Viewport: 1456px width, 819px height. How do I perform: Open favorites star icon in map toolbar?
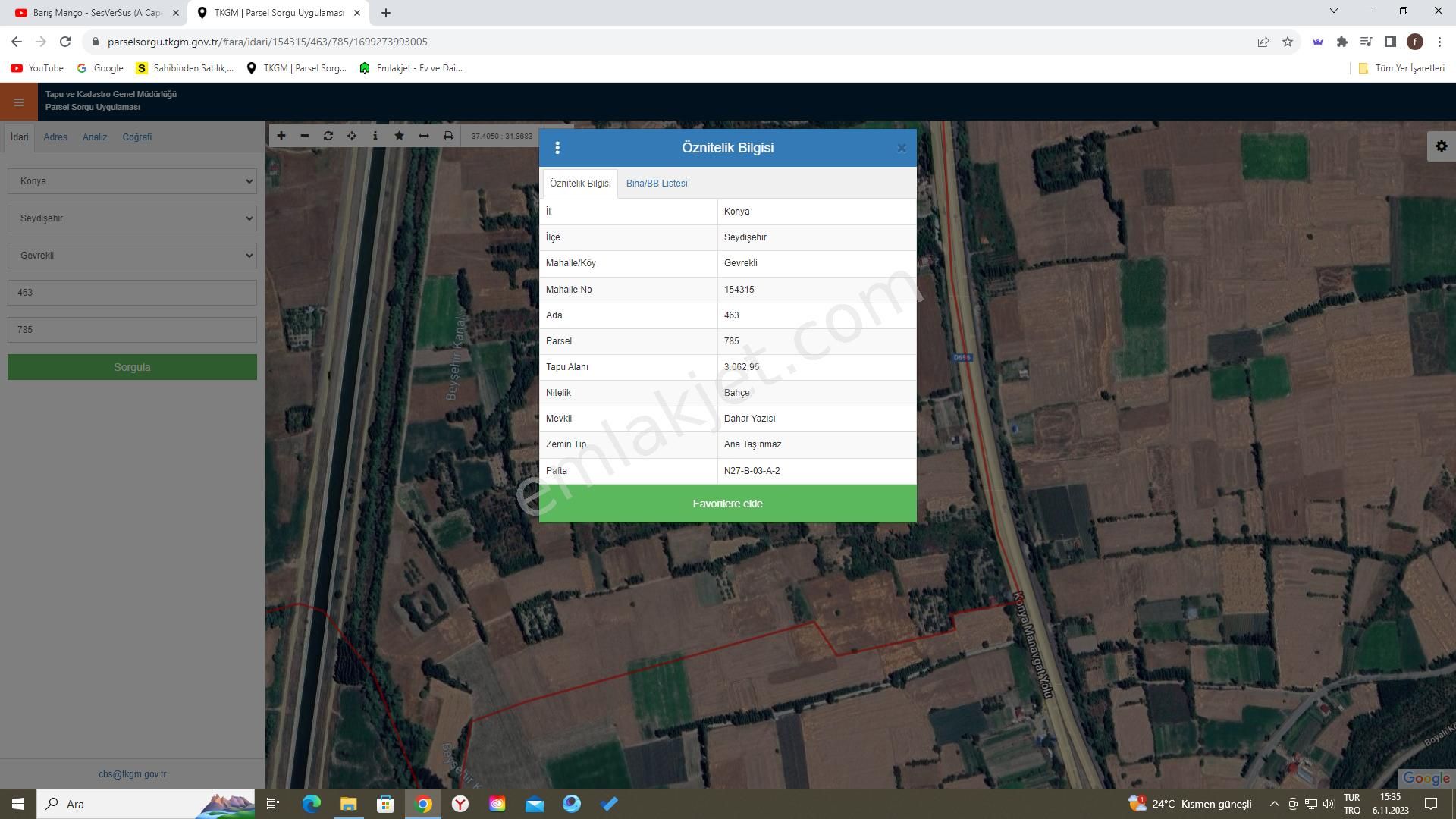click(400, 136)
